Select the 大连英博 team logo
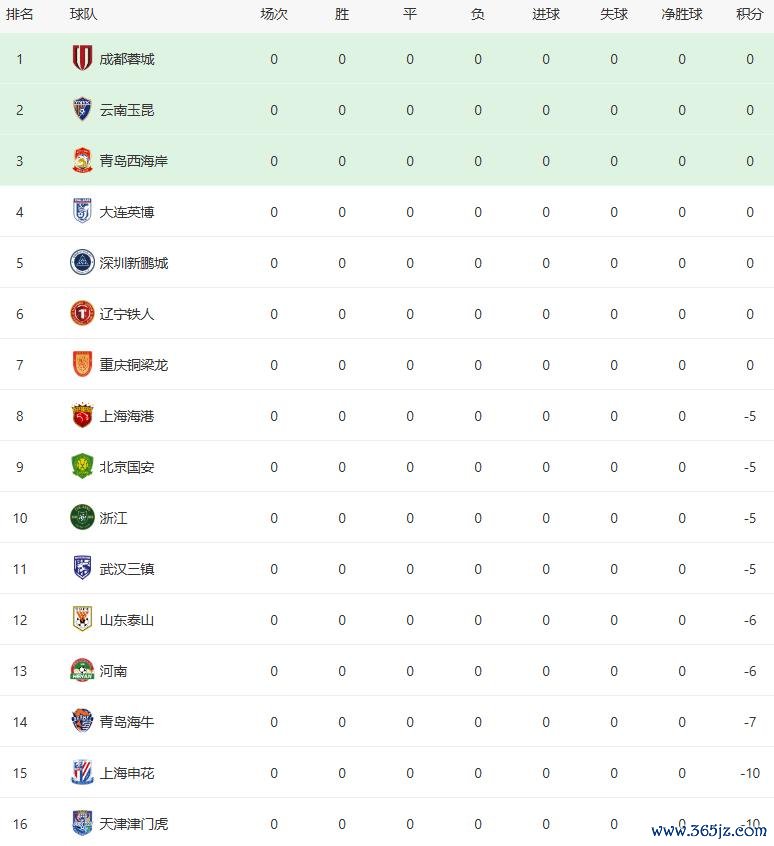 coord(82,212)
